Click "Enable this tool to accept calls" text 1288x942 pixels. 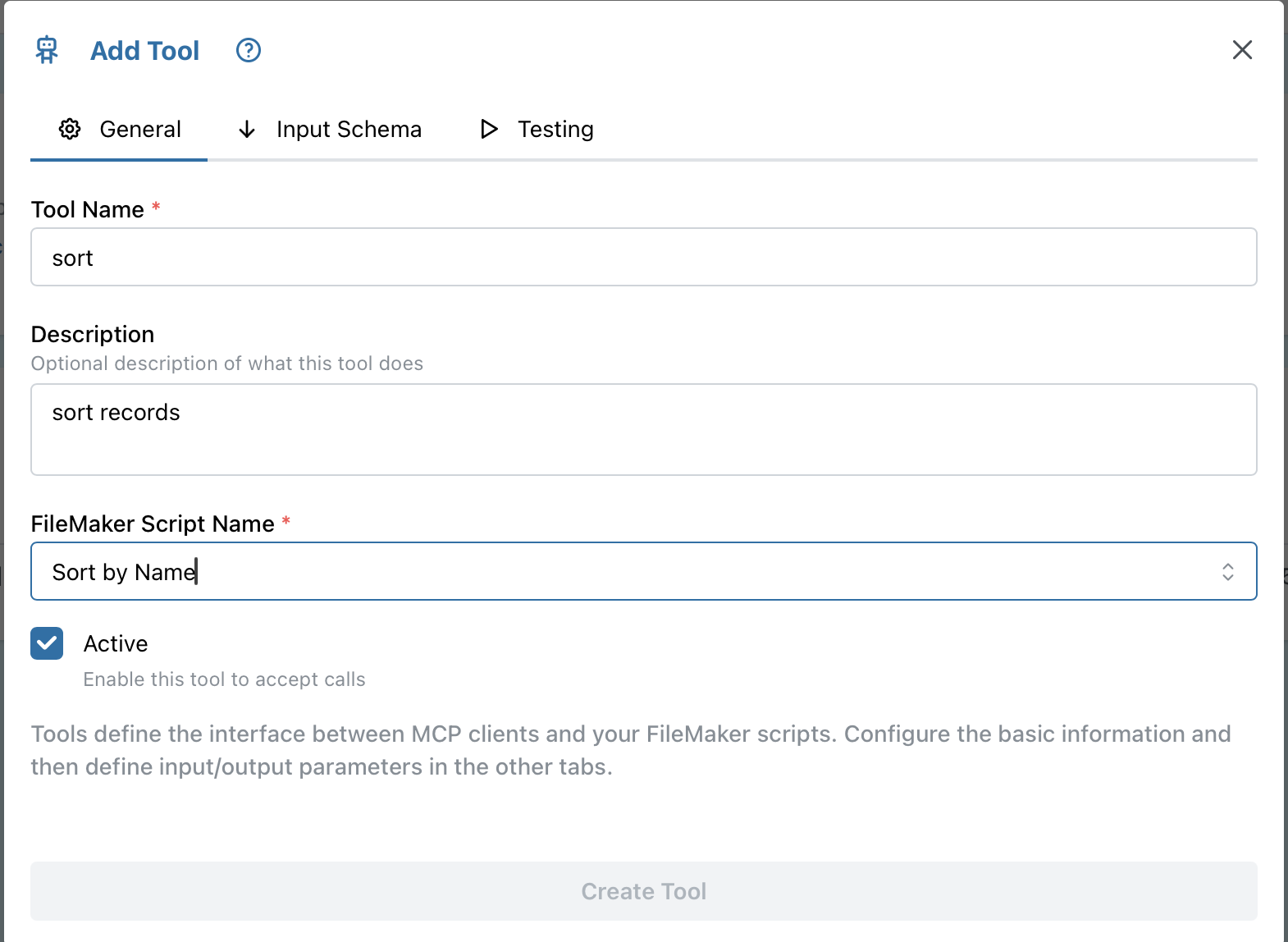[224, 679]
